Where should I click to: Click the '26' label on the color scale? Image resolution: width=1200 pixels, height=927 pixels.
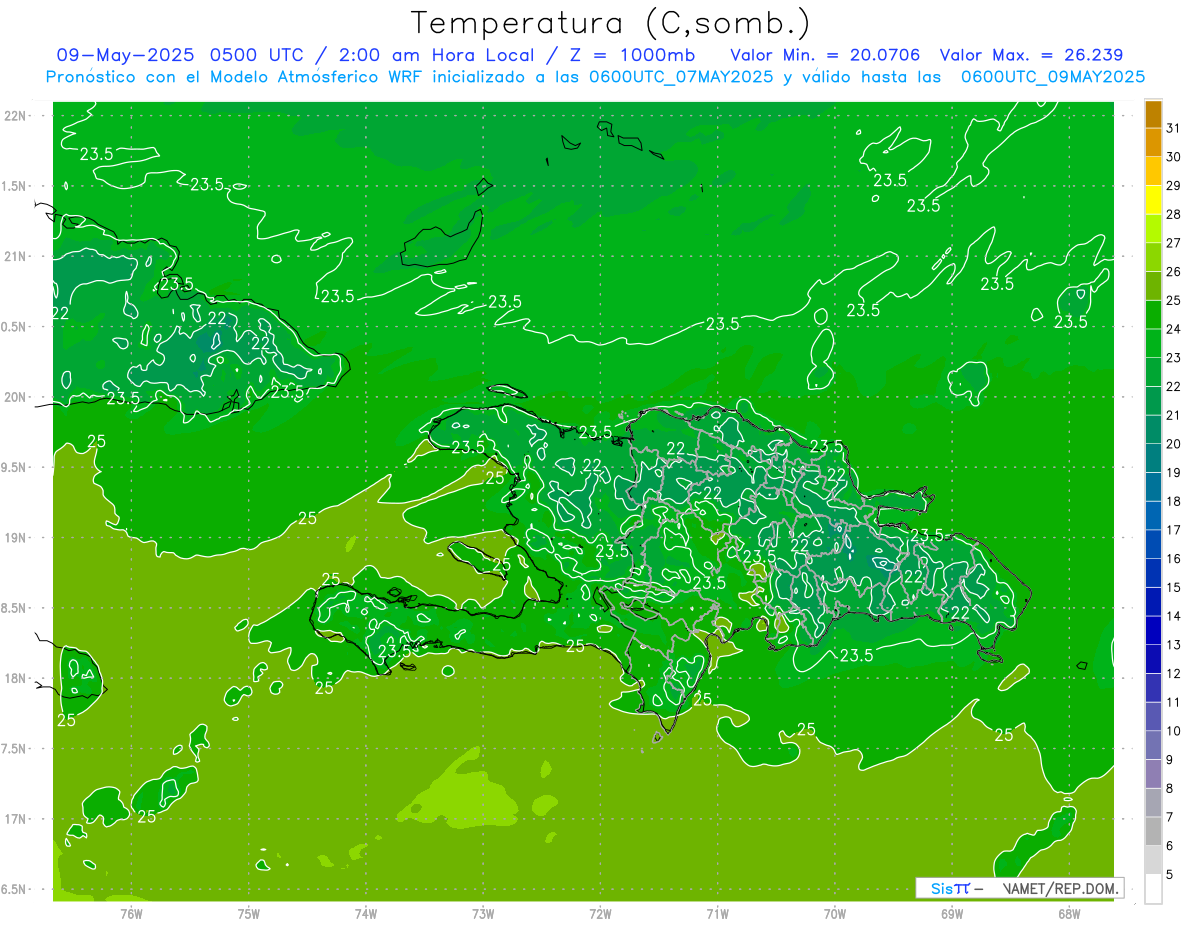point(1173,271)
